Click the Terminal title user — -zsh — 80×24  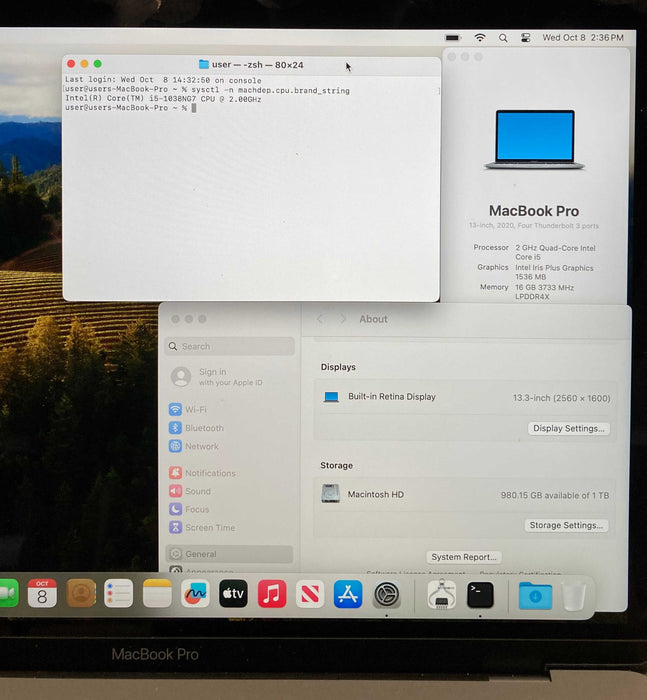click(x=258, y=65)
